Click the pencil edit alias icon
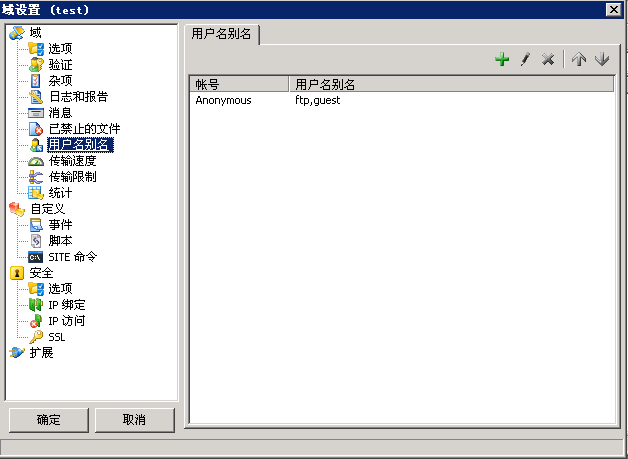628x459 pixels. click(525, 60)
